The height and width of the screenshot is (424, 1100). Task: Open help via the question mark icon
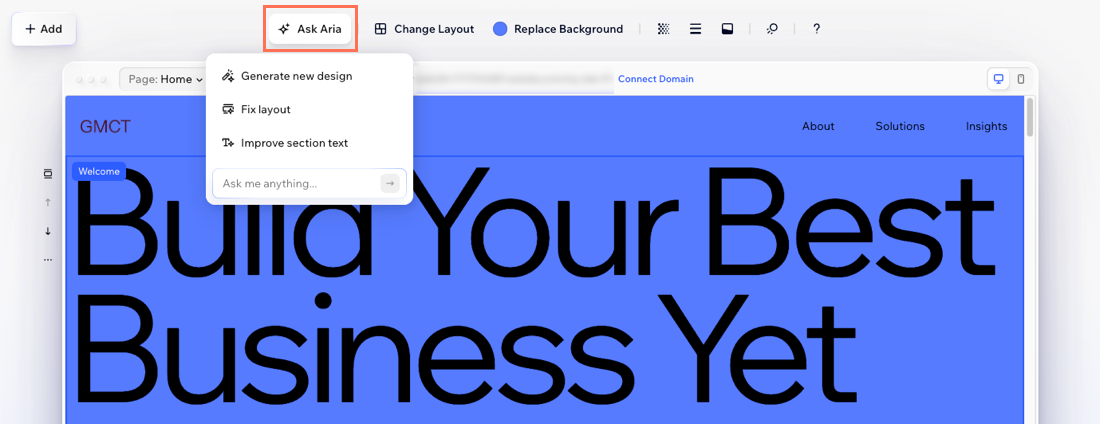pos(816,29)
